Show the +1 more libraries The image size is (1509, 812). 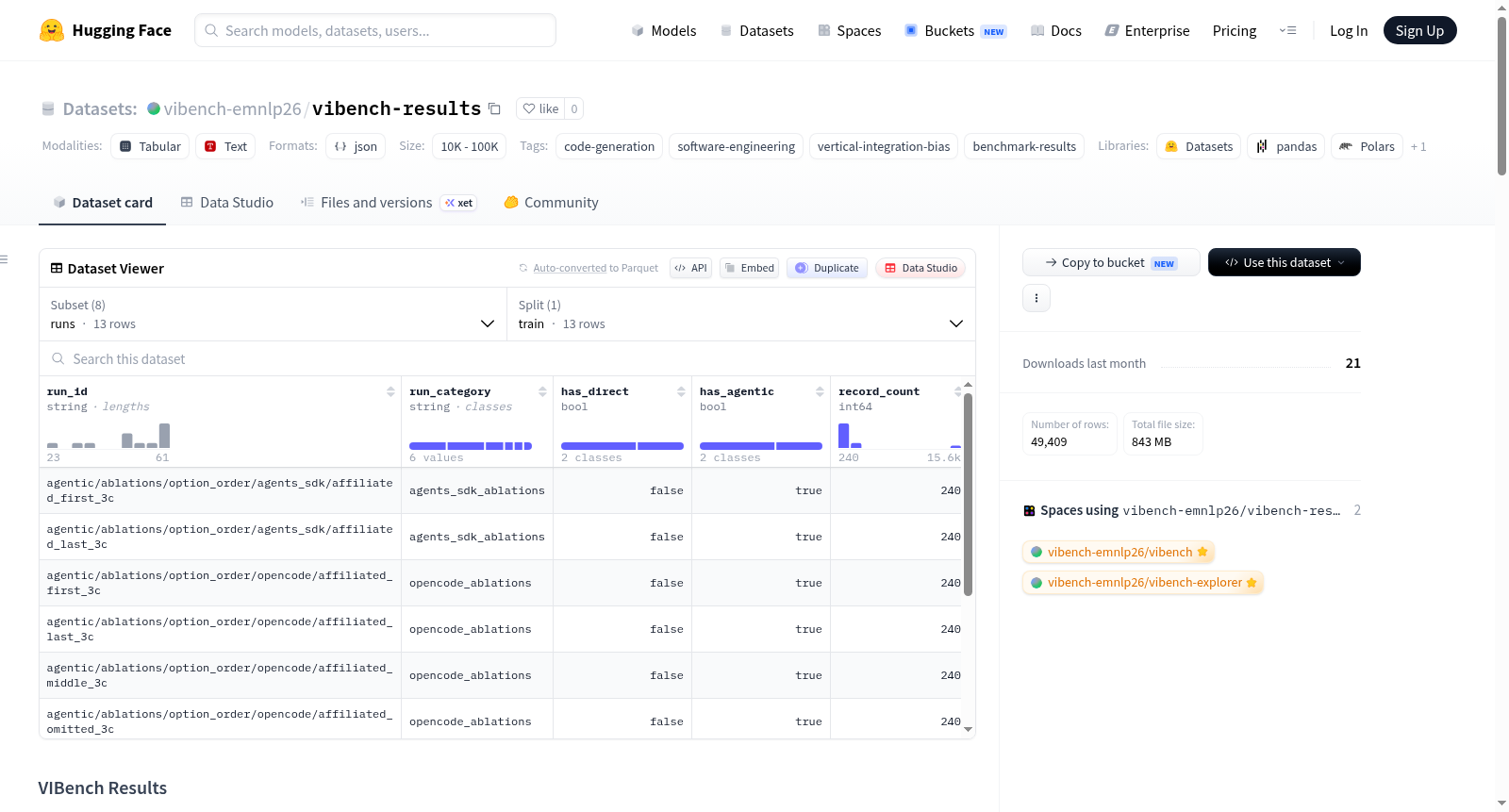click(1418, 147)
